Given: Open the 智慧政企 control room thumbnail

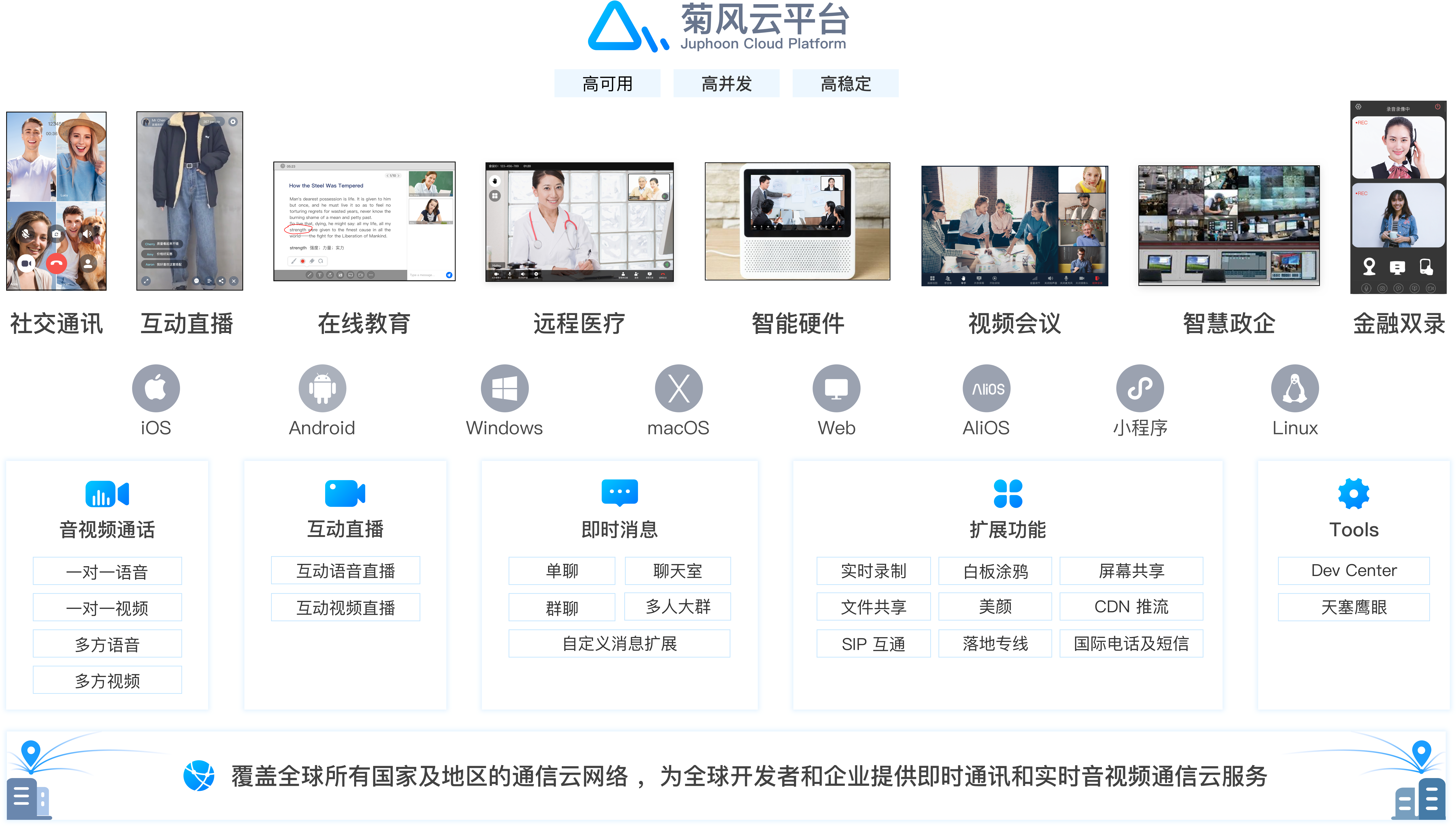Looking at the screenshot, I should tap(1229, 225).
